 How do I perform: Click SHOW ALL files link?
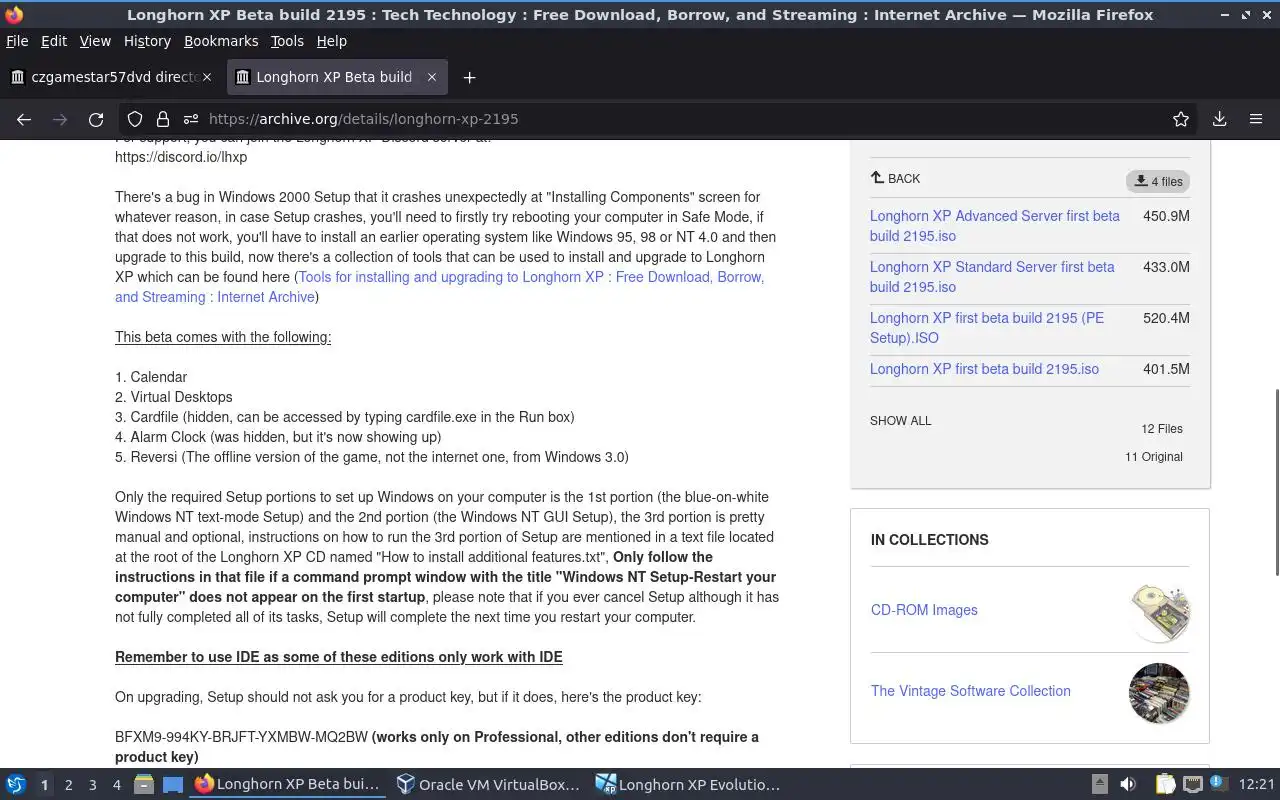point(900,421)
